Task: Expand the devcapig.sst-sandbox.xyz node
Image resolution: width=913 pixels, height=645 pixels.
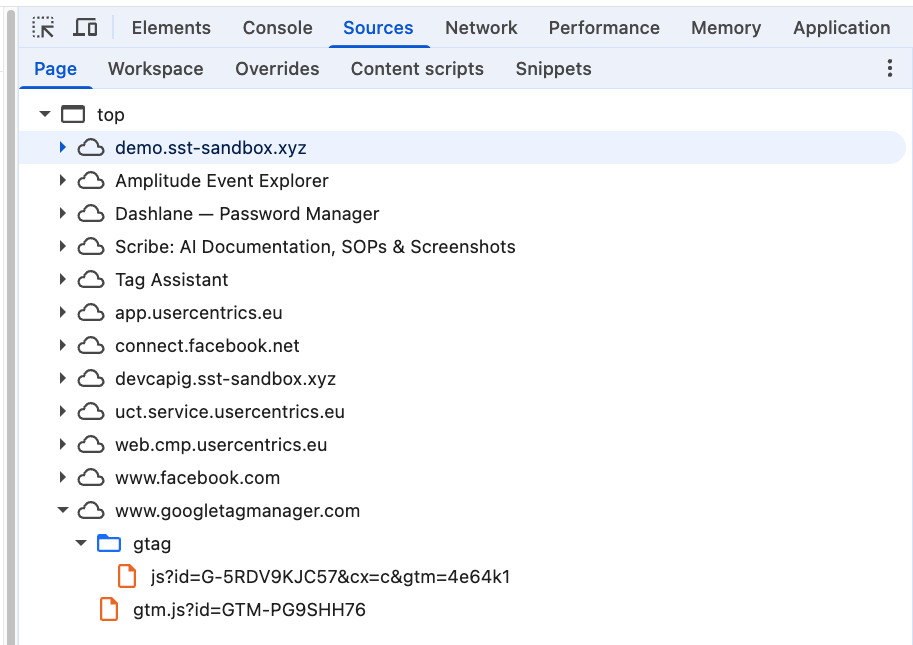Action: pos(62,378)
